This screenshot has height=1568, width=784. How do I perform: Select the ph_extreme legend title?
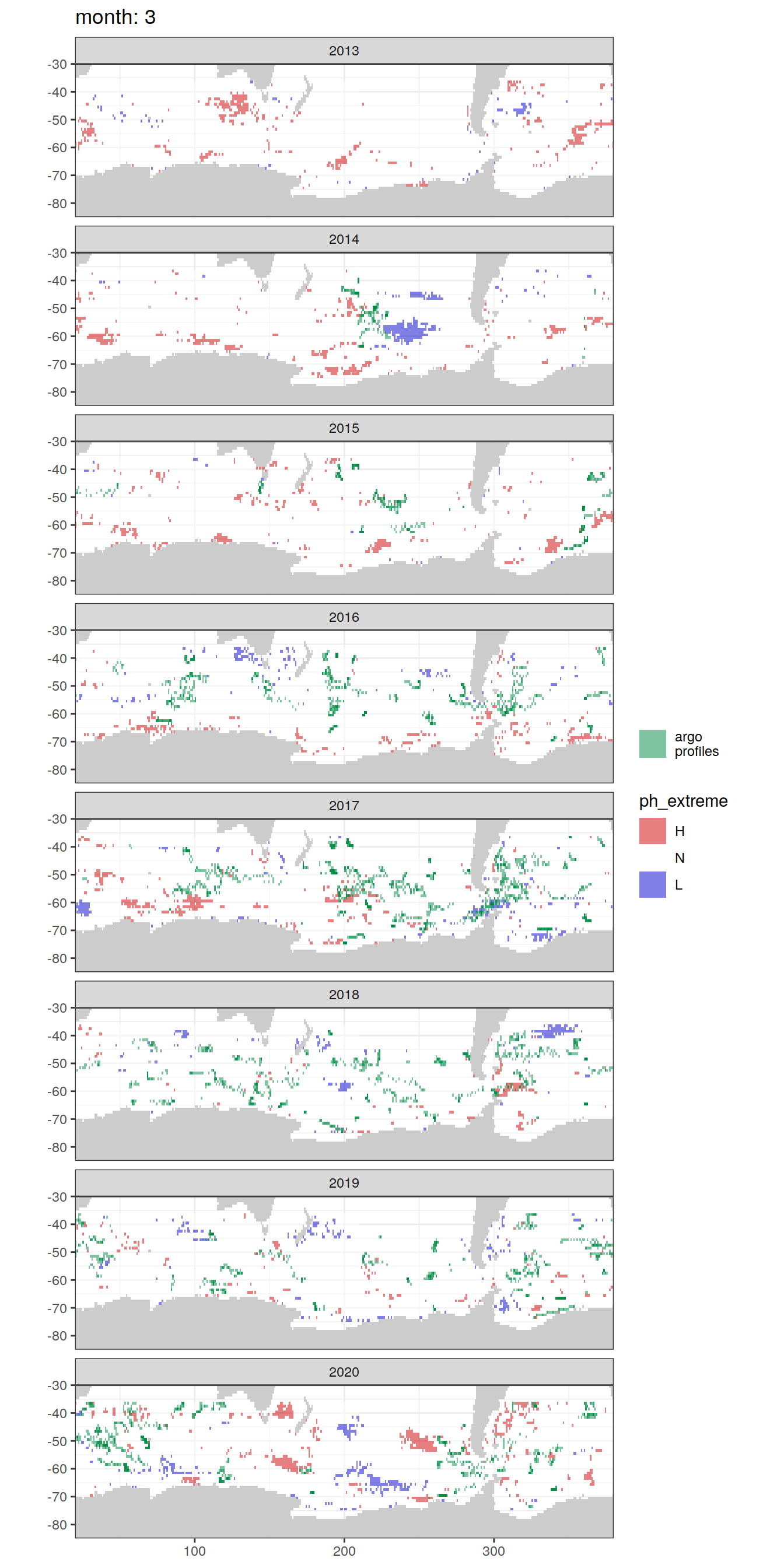pos(683,801)
